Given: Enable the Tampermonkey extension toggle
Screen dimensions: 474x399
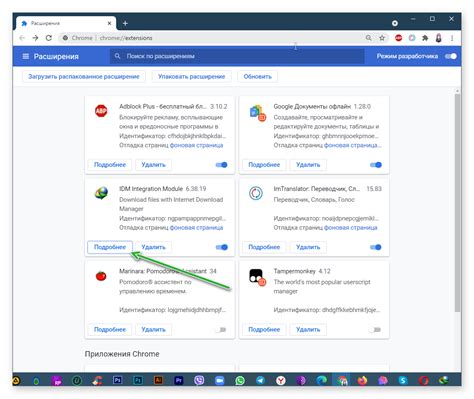Looking at the screenshot, I should click(375, 329).
